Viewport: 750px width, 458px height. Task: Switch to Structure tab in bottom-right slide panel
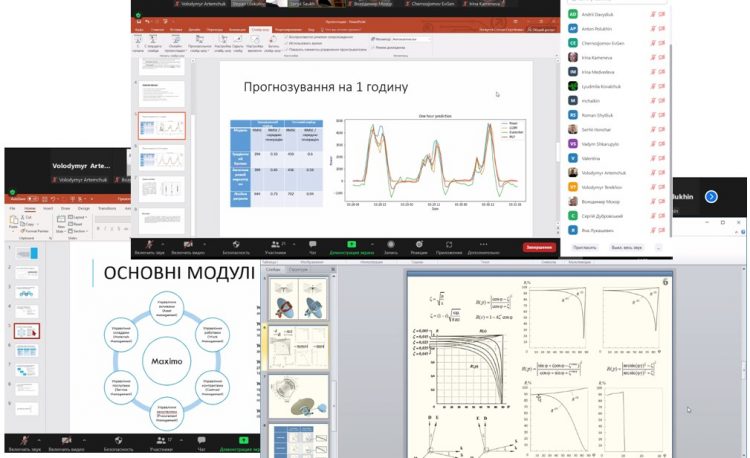tap(298, 270)
